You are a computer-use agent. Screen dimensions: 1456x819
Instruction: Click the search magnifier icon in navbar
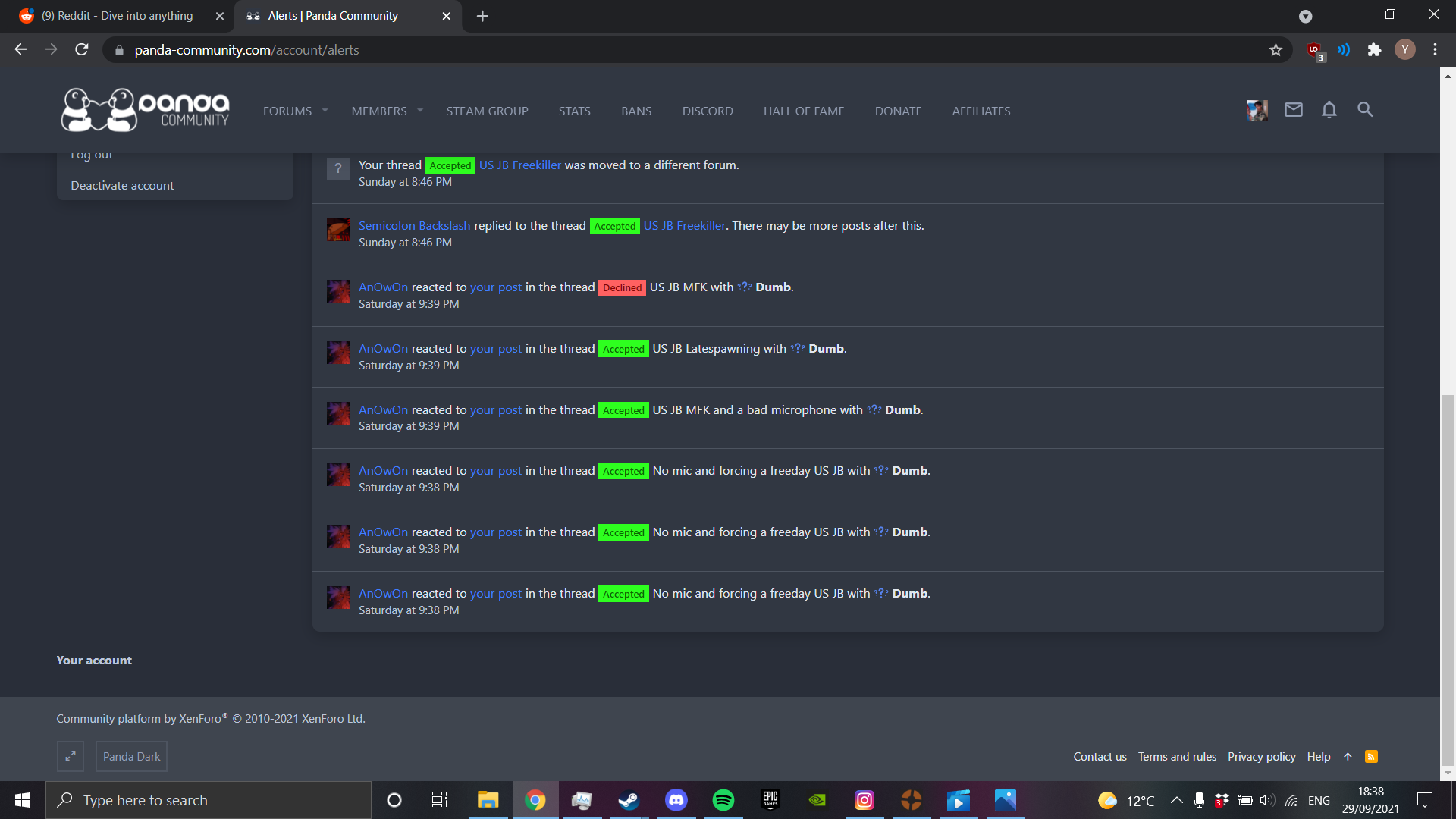[1365, 110]
